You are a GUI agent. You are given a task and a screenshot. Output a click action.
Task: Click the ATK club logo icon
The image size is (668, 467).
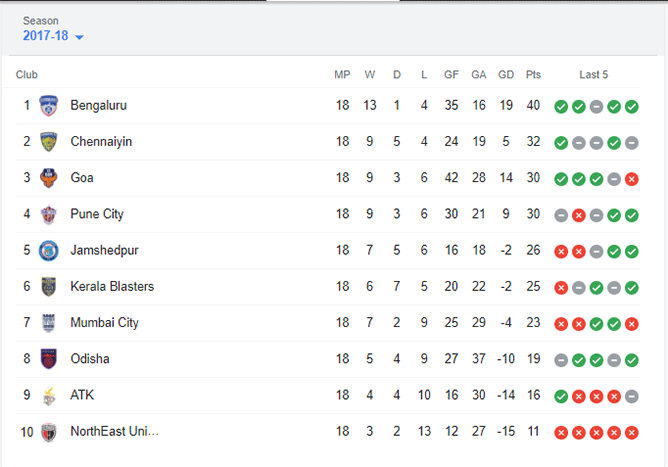[48, 395]
